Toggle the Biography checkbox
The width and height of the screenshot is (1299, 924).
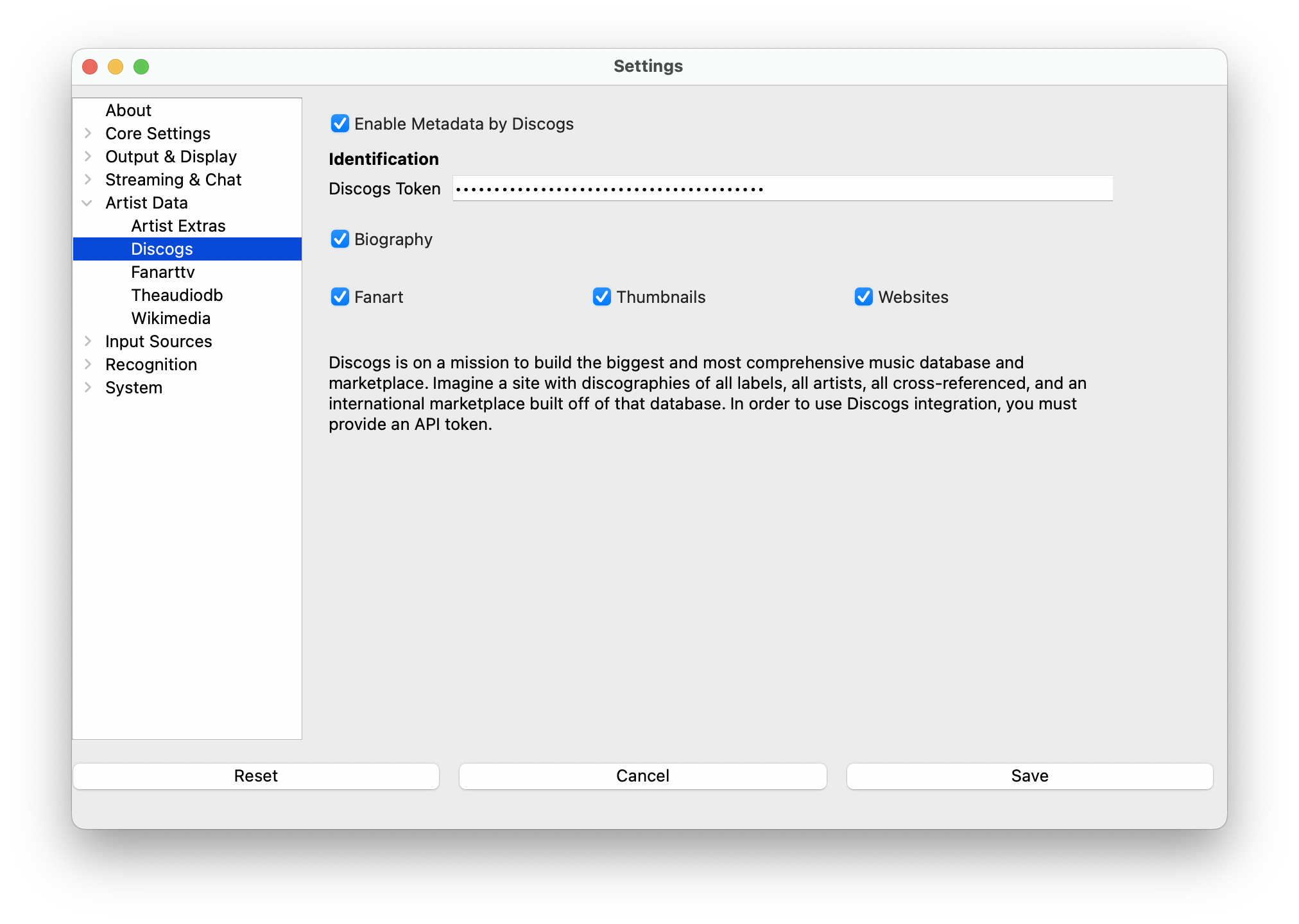[340, 239]
